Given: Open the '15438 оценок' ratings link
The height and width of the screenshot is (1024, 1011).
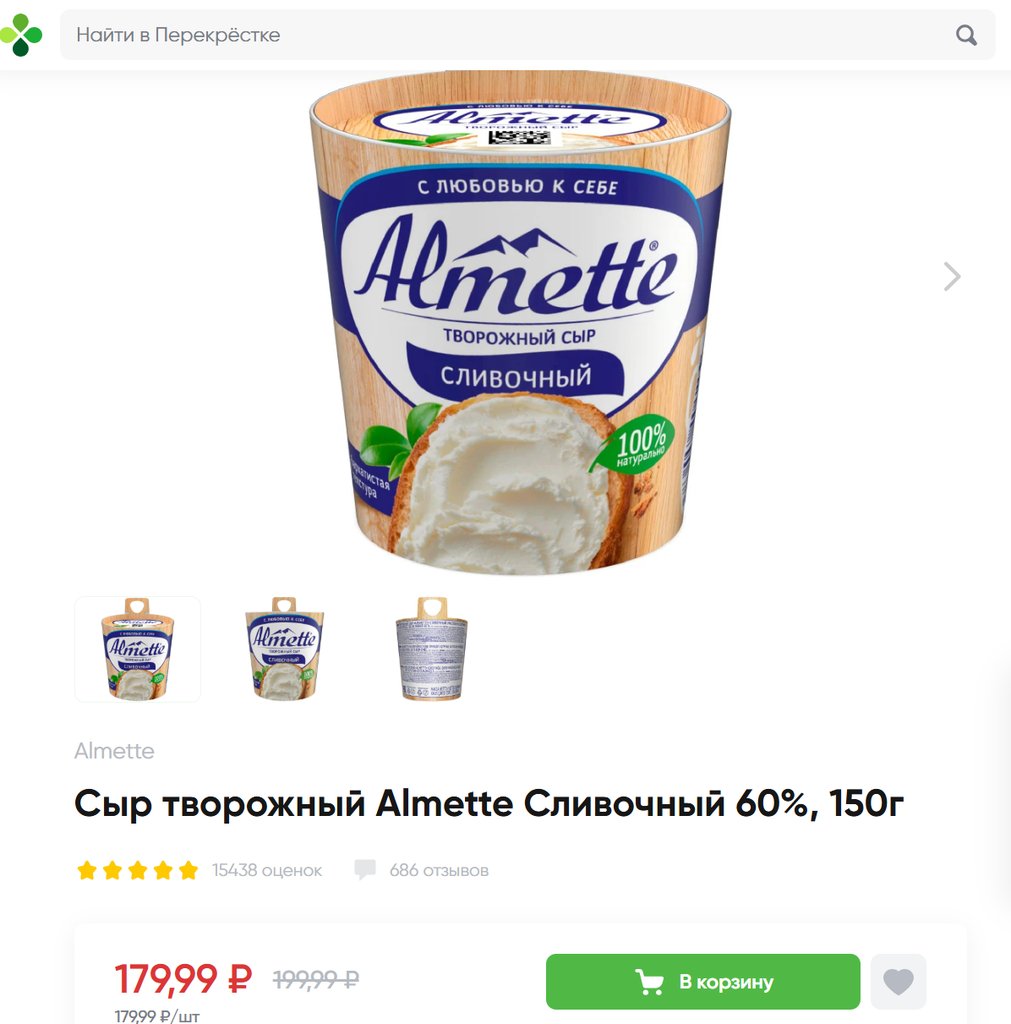Looking at the screenshot, I should point(266,871).
